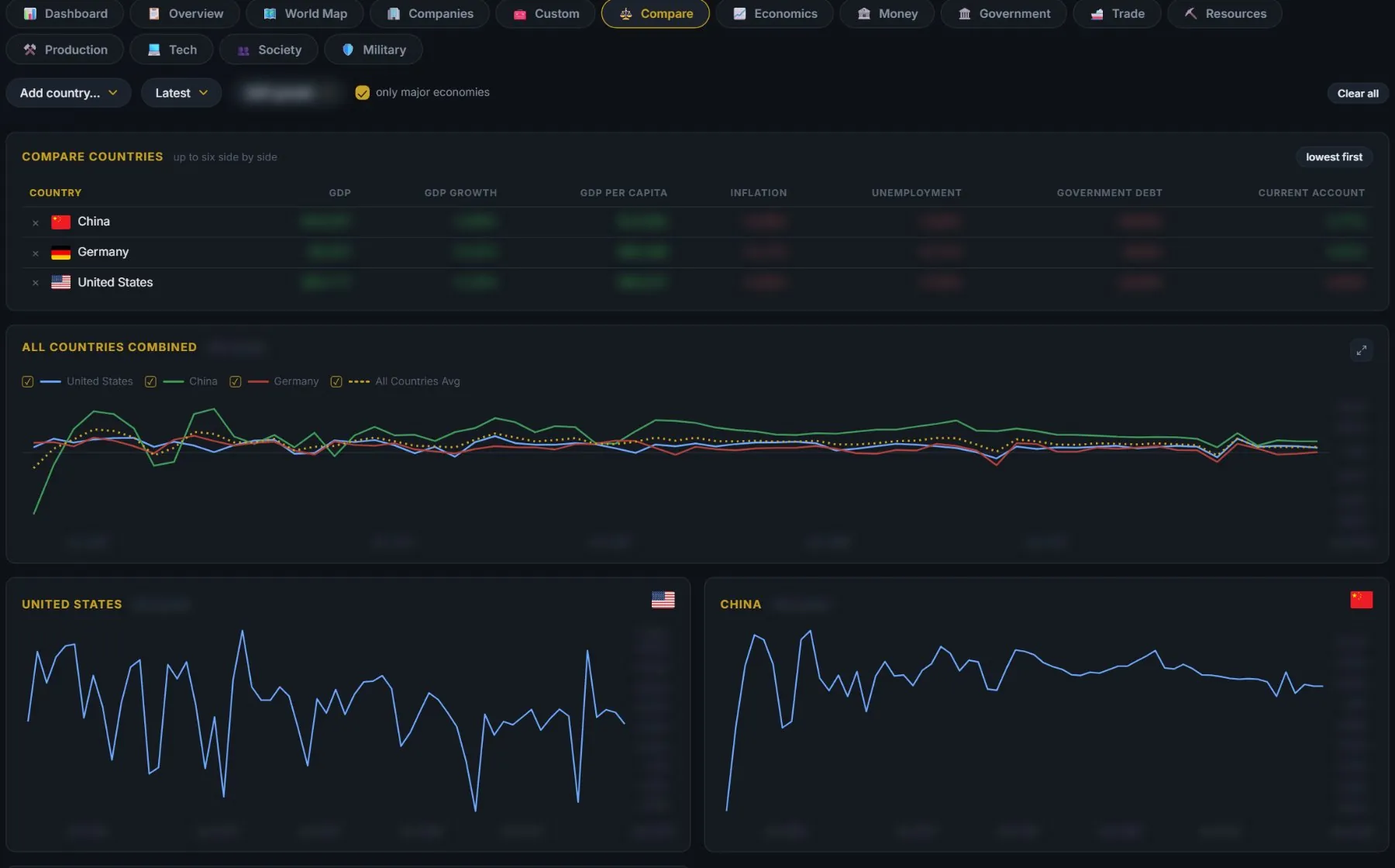Click the Germany flag icon in table
1395x868 pixels.
pos(61,253)
